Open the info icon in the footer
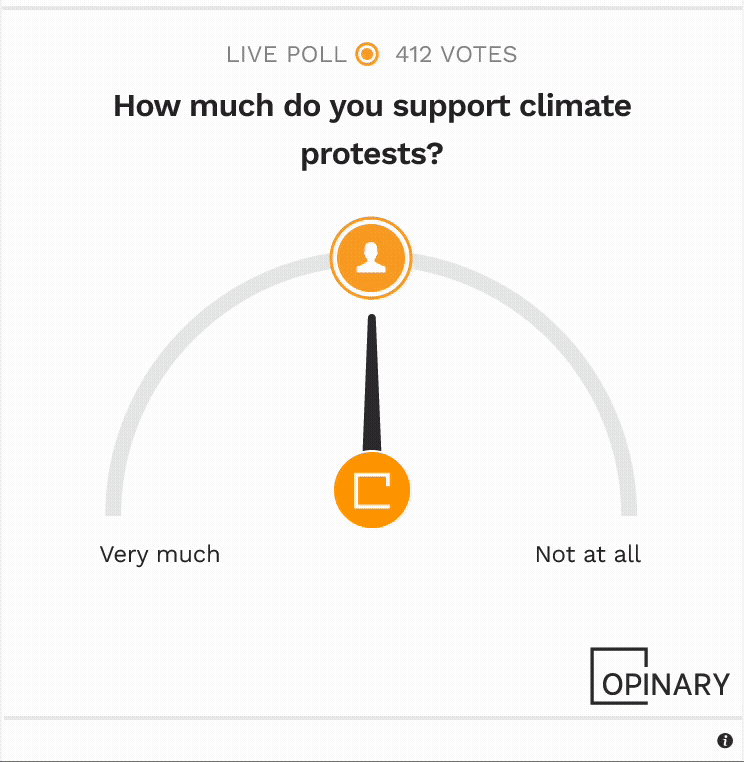Screen dimensions: 744x762 [x=725, y=741]
